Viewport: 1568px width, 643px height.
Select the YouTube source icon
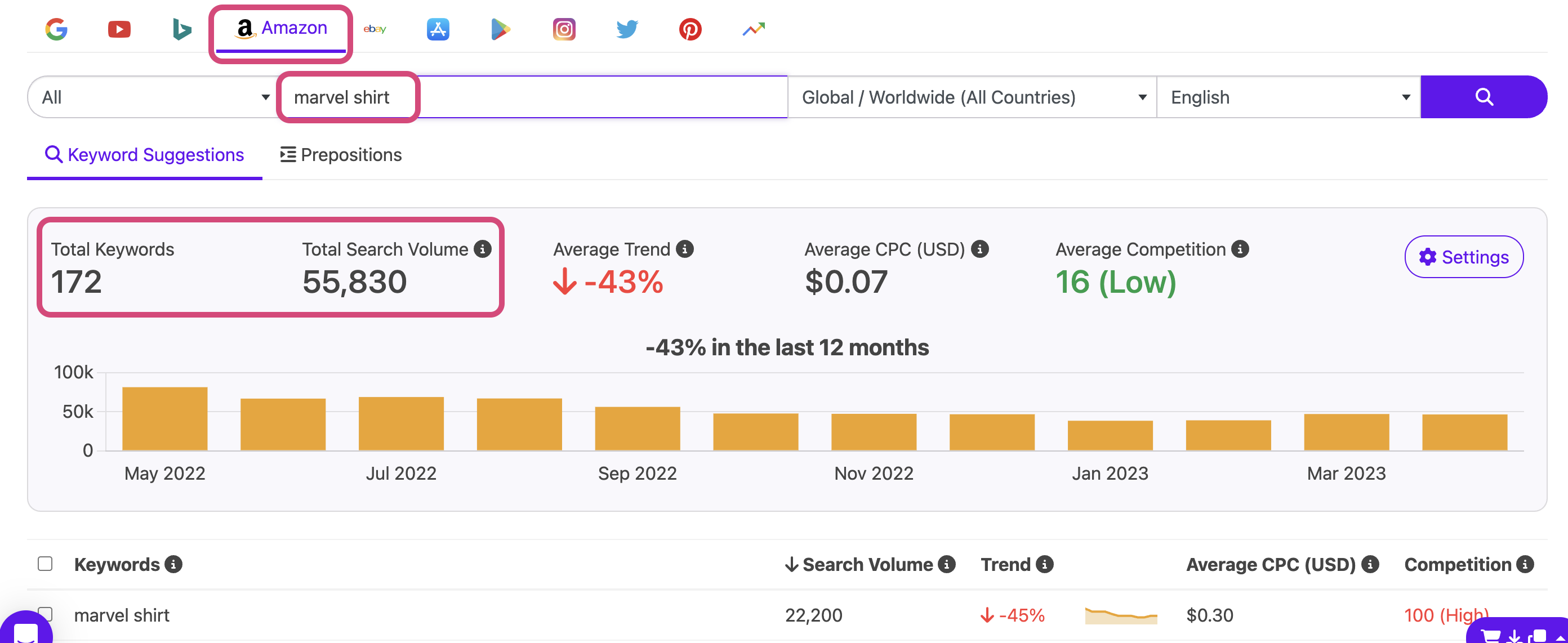point(119,29)
